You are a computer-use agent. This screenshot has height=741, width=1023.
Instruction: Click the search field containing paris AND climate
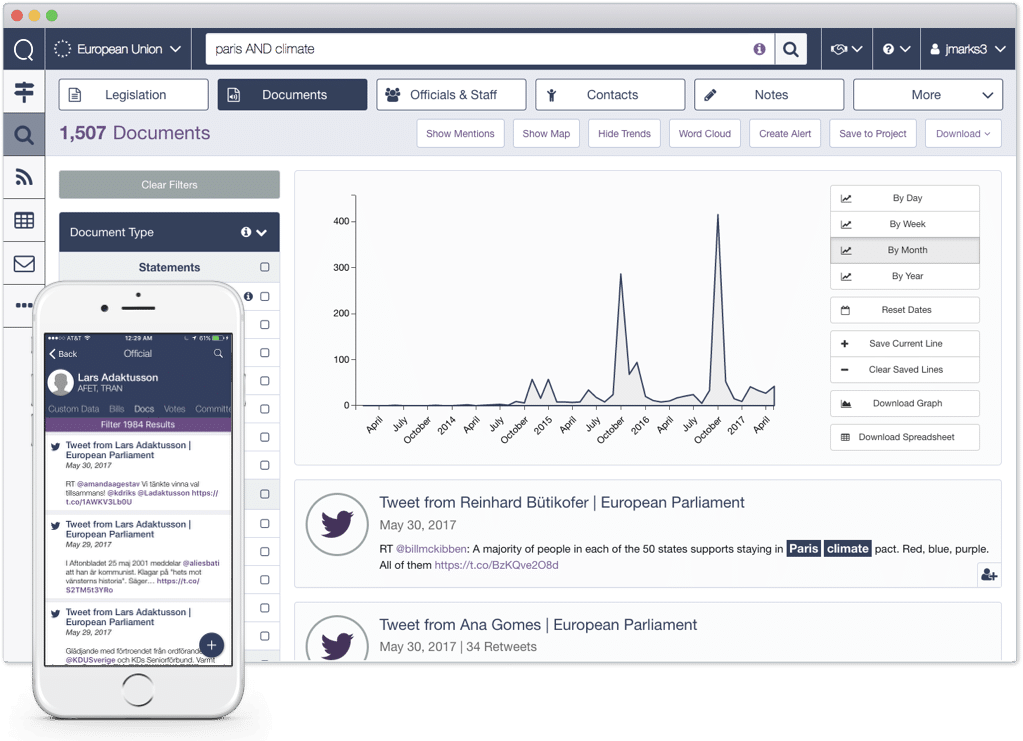490,49
